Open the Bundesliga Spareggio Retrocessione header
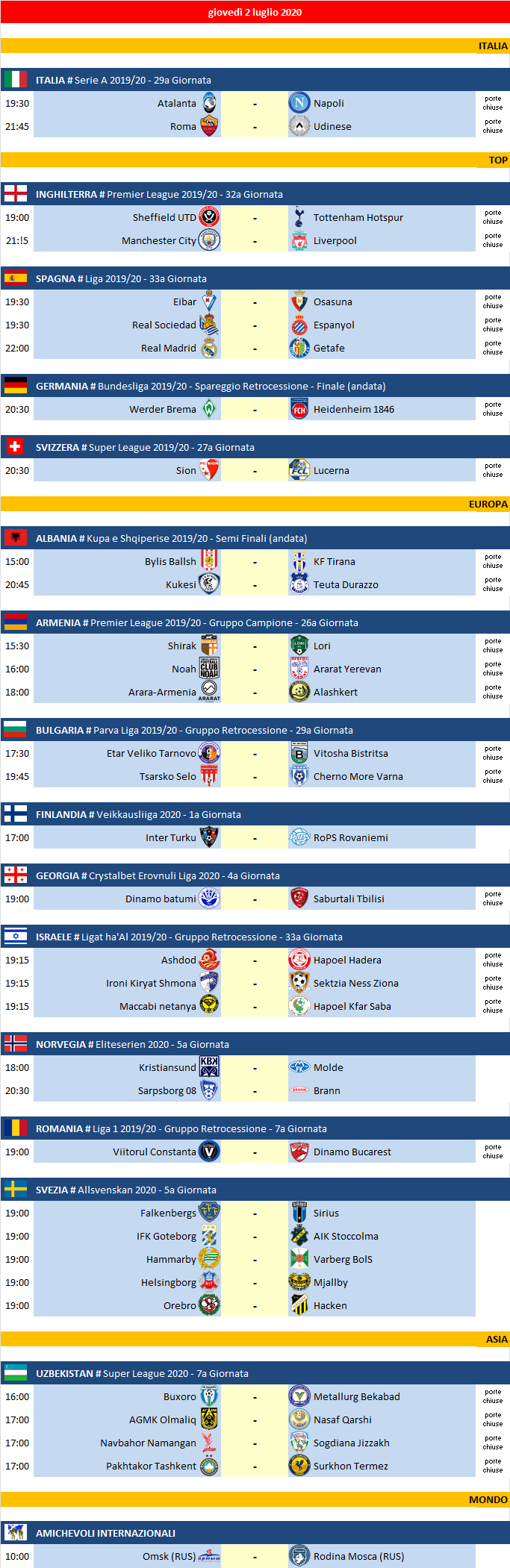Screen dimensions: 510x1568 [x=211, y=386]
